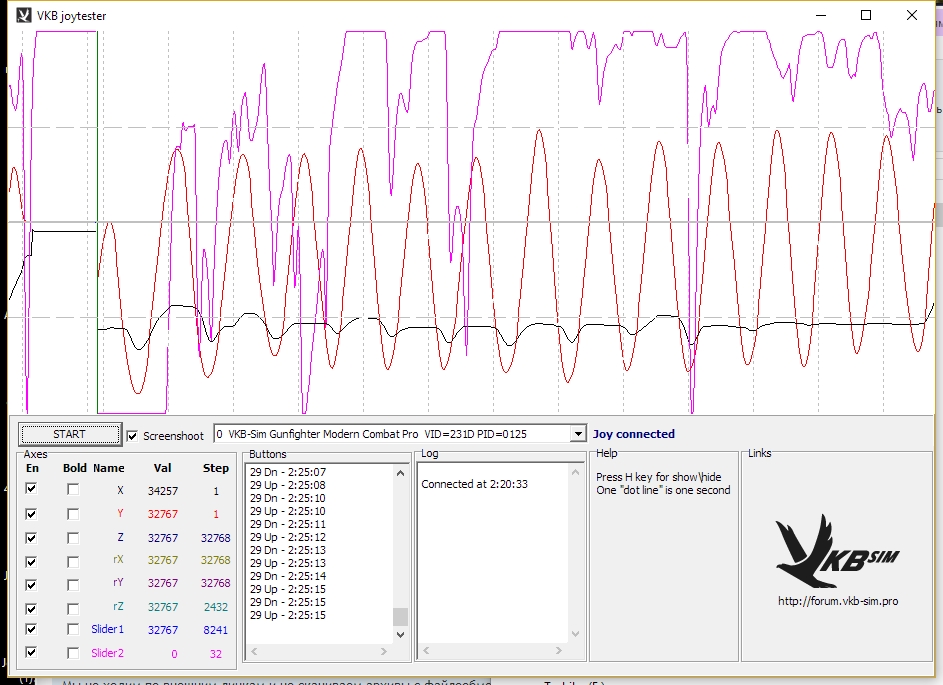This screenshot has width=943, height=685.
Task: Click Log panel horizontal scroll left arrow
Action: click(425, 652)
